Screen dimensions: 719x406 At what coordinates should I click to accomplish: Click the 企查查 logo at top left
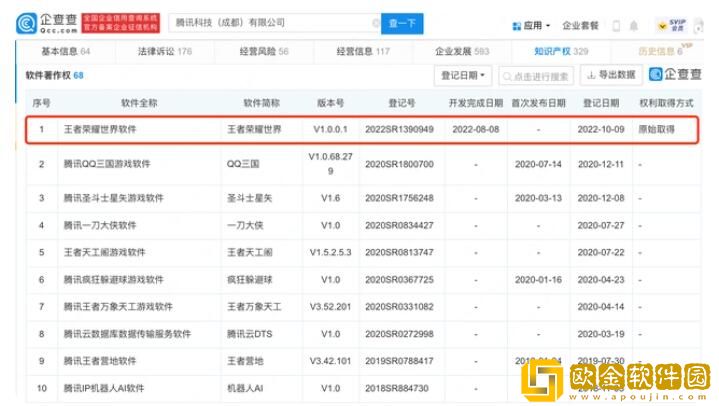47,23
